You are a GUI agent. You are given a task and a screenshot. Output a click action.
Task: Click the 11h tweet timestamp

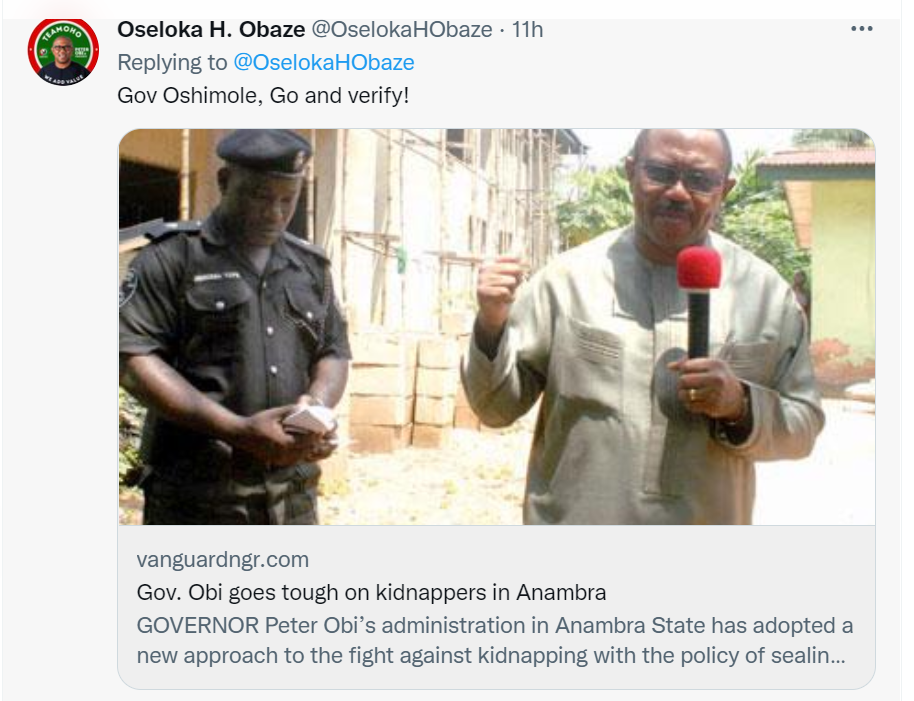tap(528, 29)
